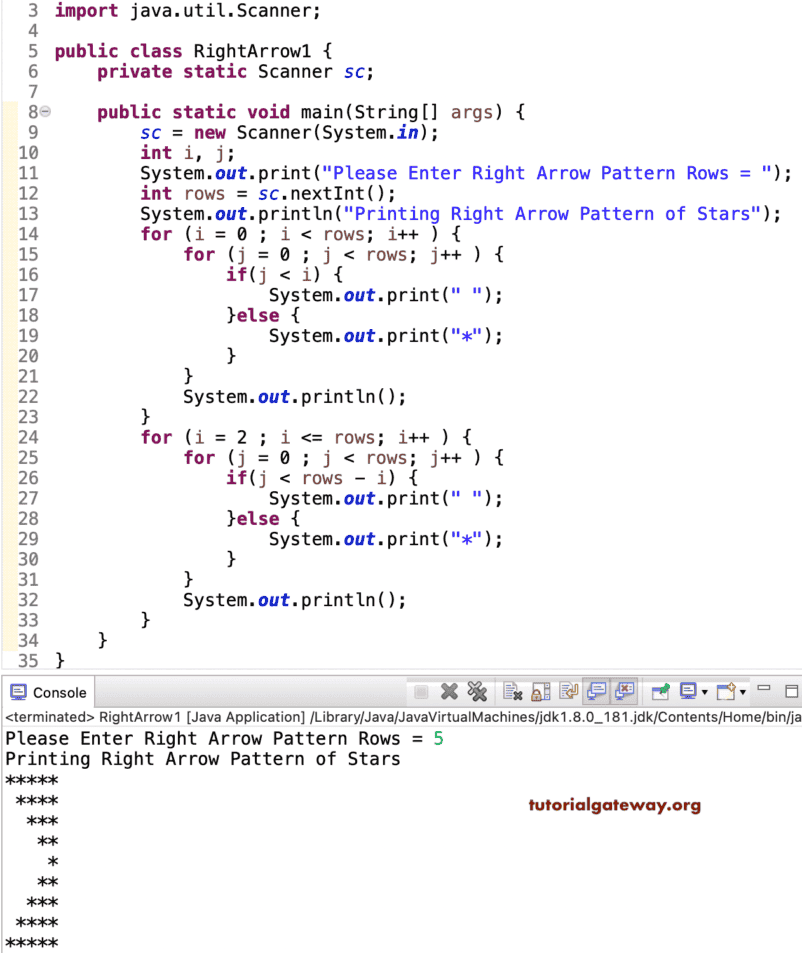Click the Terminate button in Console toolbar
This screenshot has height=953, width=802.
pyautogui.click(x=420, y=691)
